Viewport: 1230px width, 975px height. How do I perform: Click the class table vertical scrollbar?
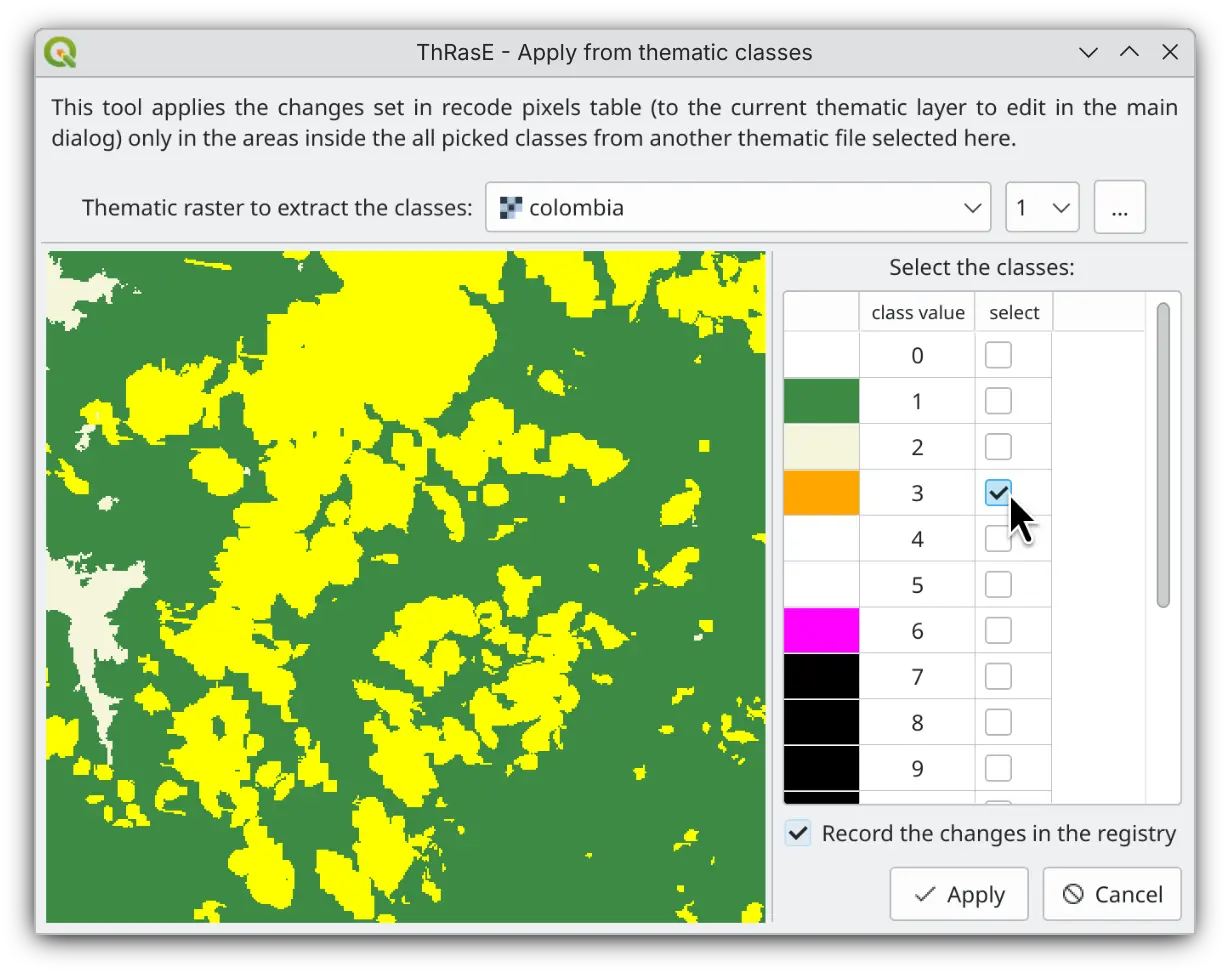pyautogui.click(x=1162, y=456)
